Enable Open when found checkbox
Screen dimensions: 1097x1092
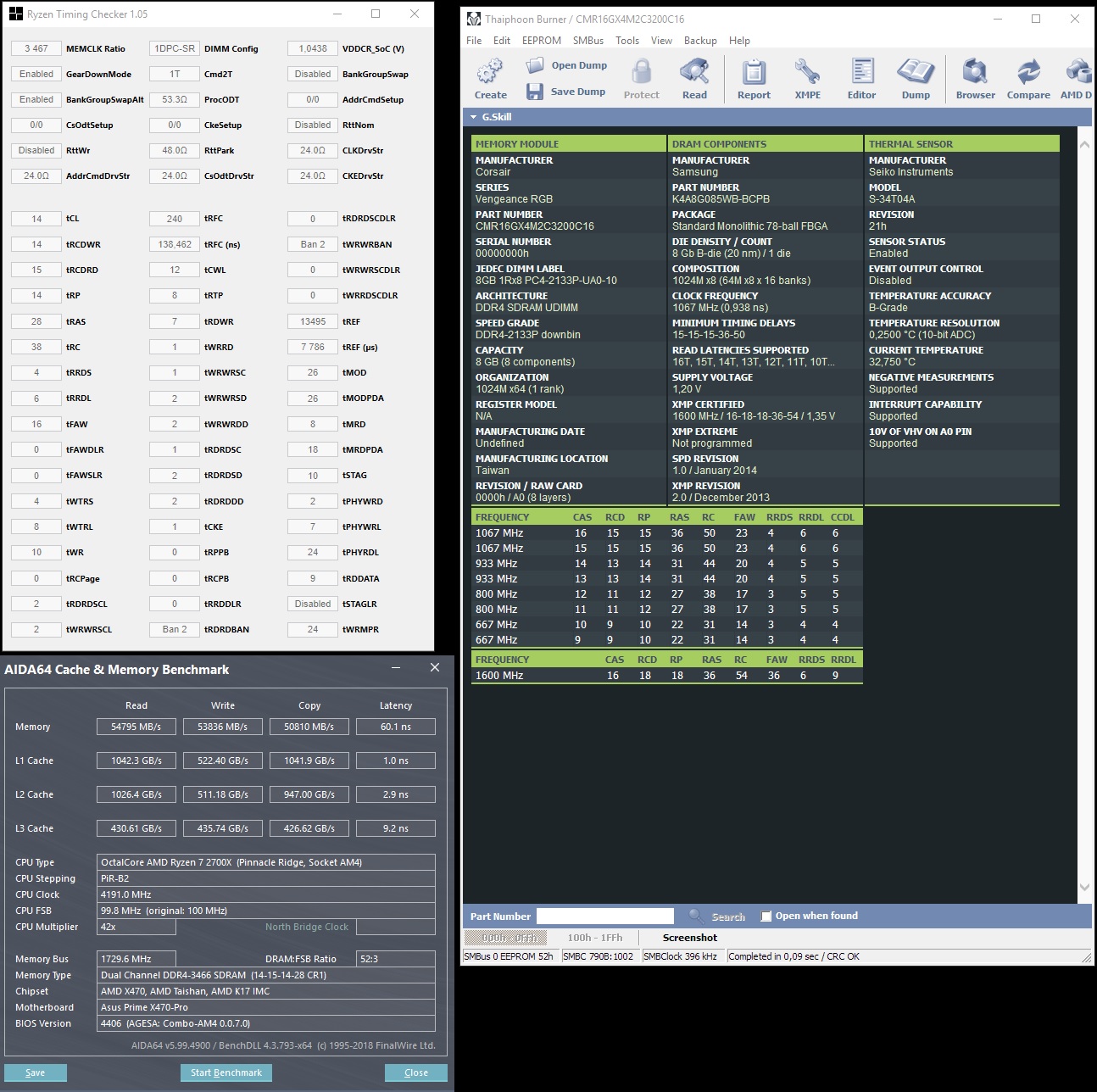click(766, 916)
